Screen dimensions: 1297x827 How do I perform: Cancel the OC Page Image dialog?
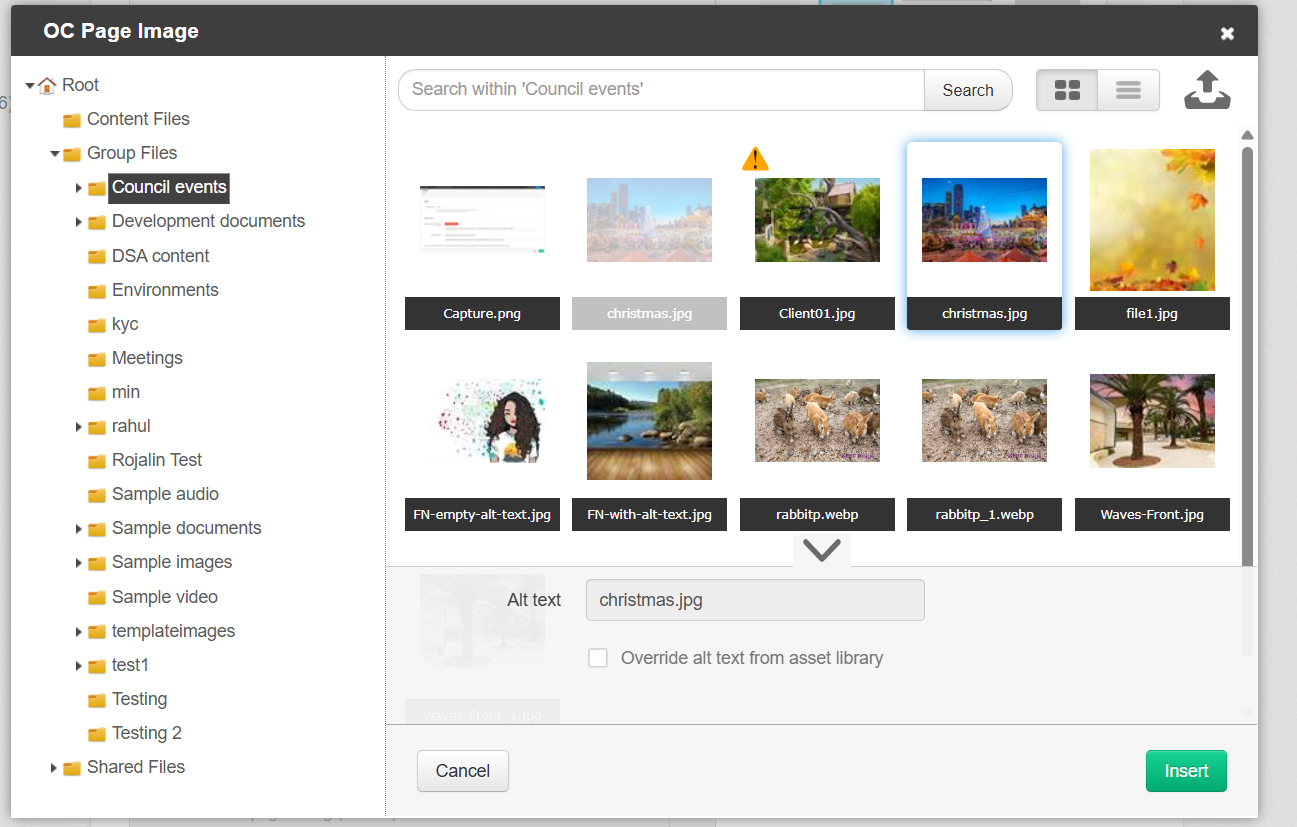[462, 770]
